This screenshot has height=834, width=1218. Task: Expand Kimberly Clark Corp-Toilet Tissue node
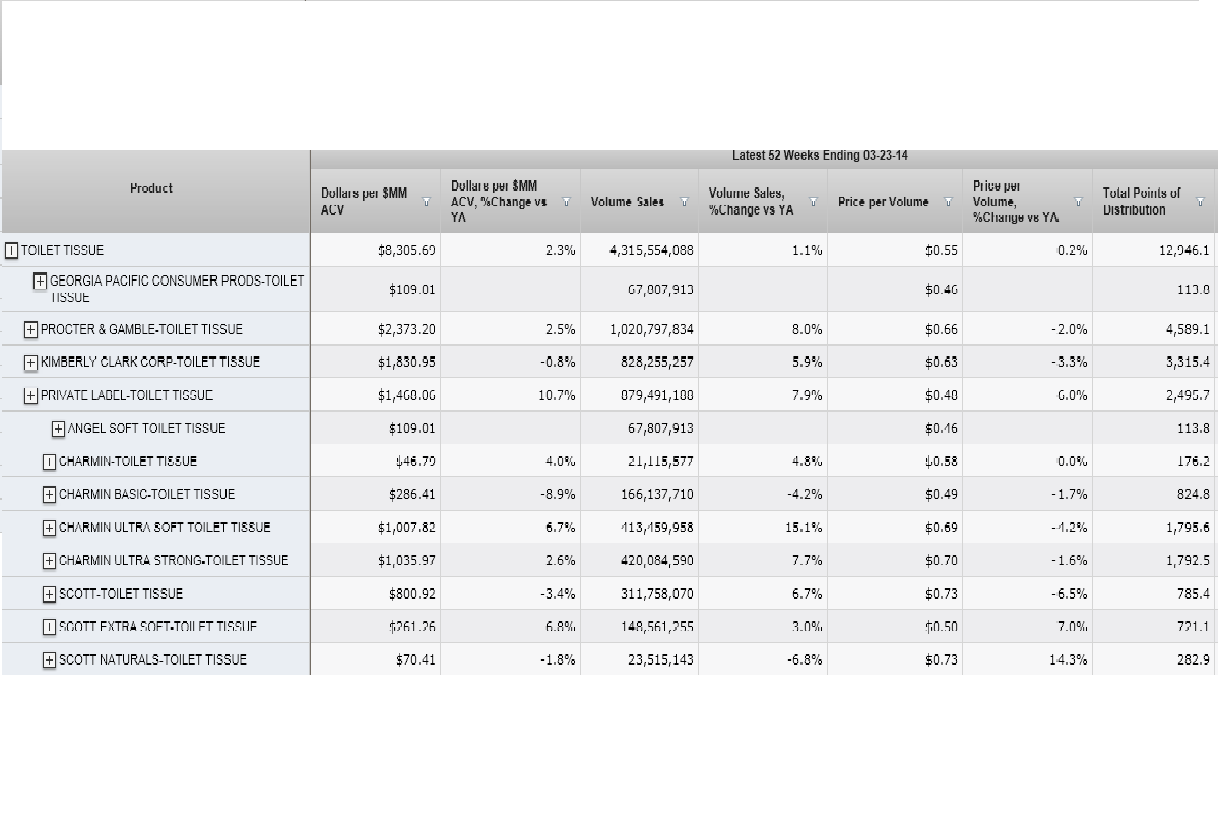click(31, 362)
